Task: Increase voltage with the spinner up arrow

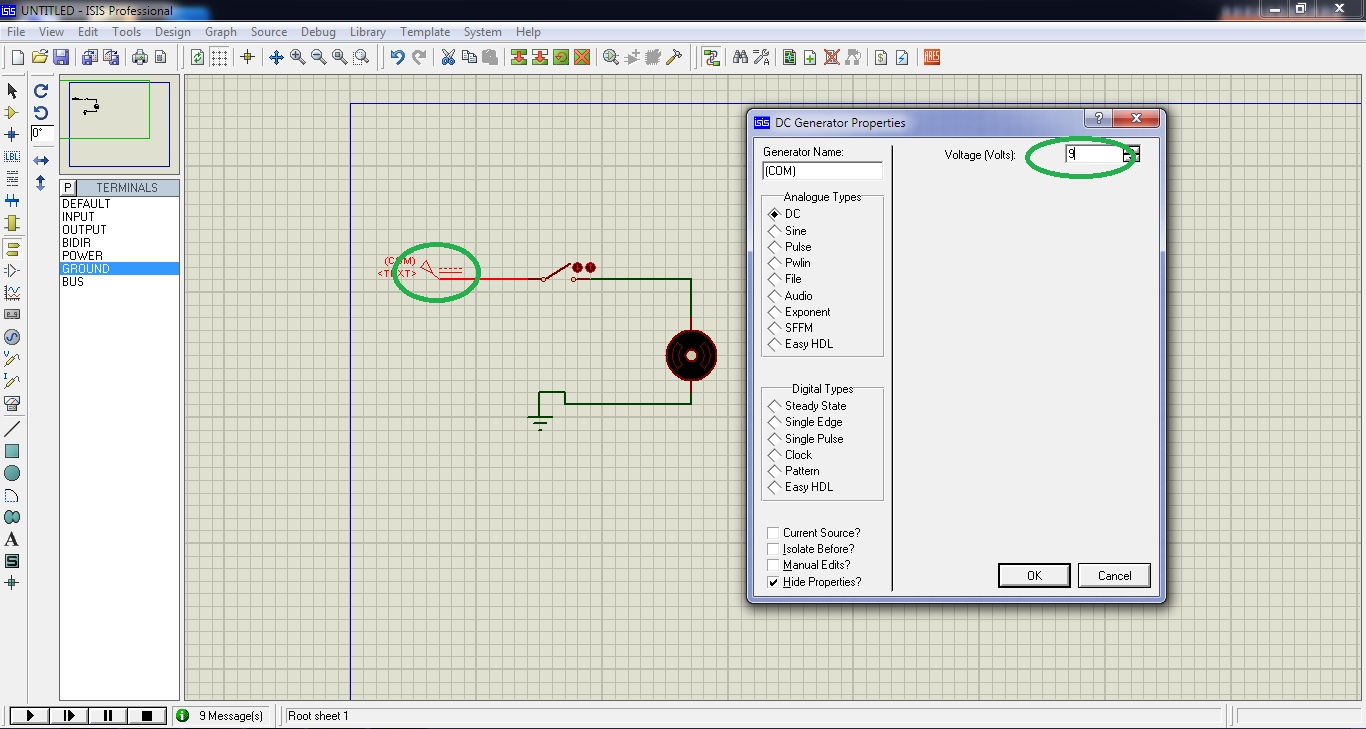Action: tap(1131, 150)
